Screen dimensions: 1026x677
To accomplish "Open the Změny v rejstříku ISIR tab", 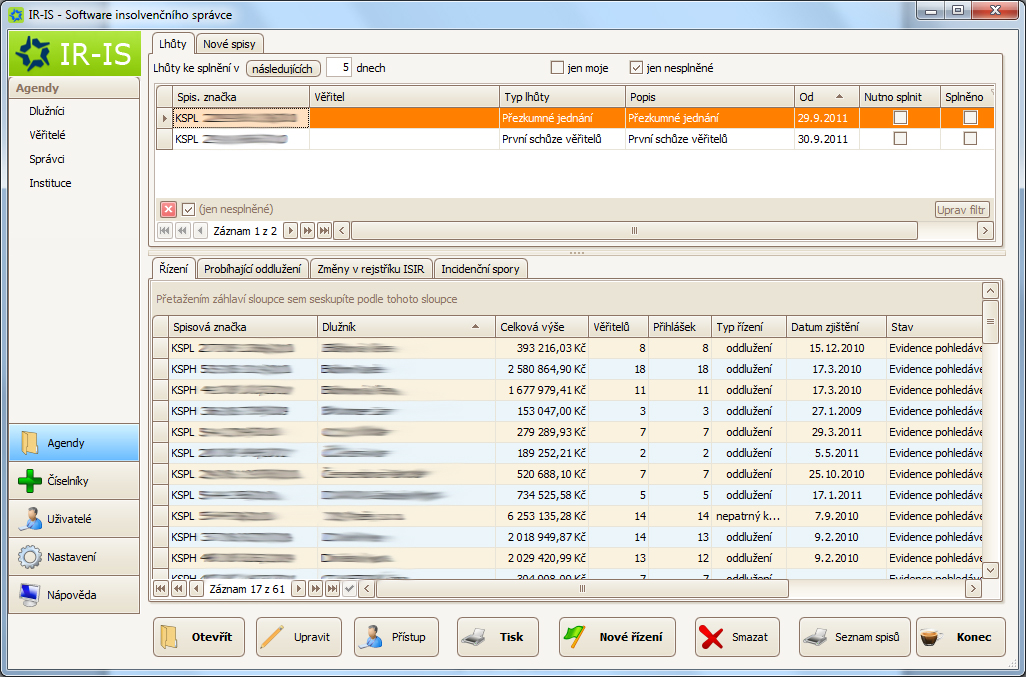I will (x=371, y=269).
